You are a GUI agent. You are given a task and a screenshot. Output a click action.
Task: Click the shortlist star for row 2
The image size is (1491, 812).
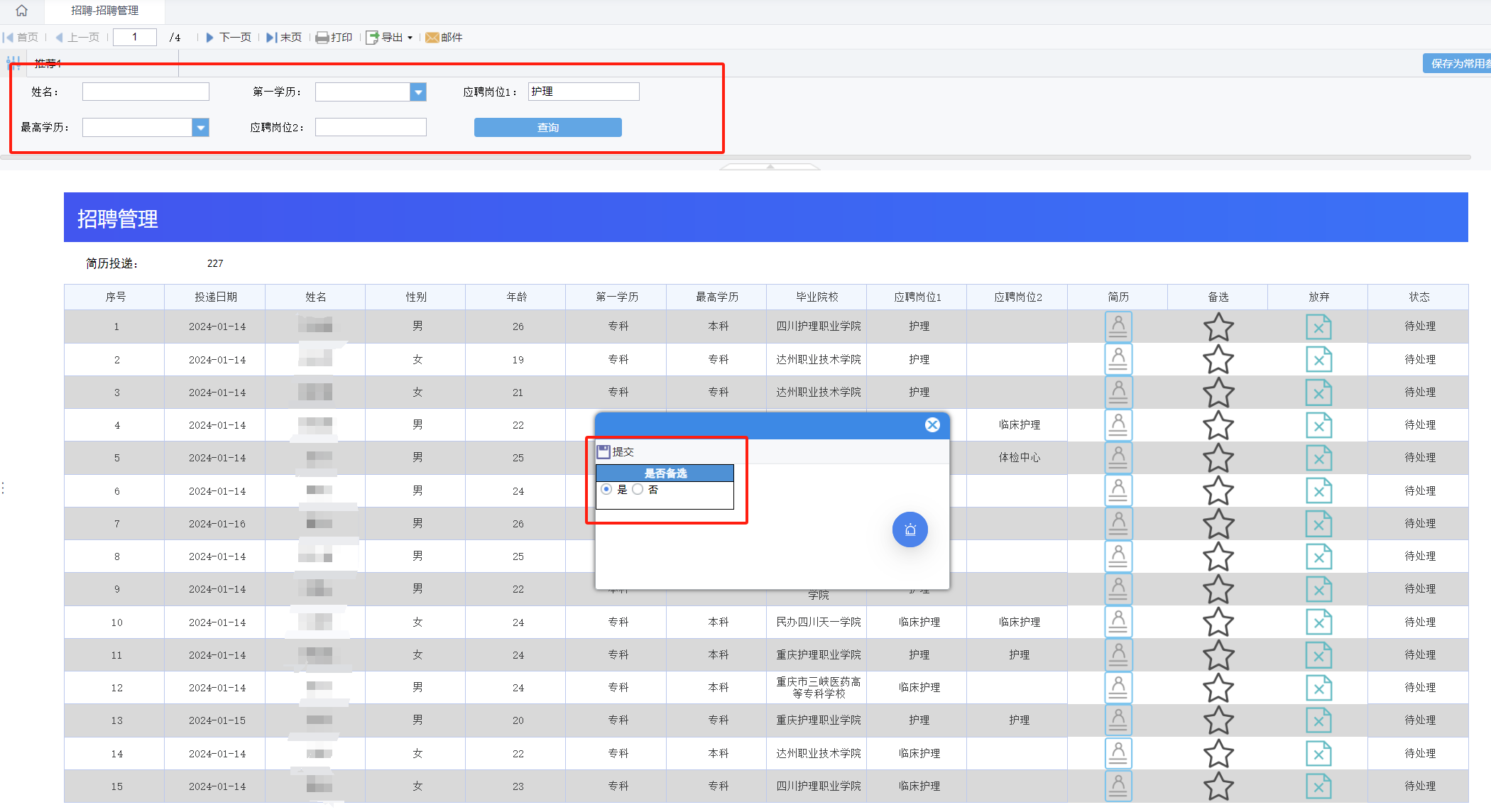[1218, 360]
